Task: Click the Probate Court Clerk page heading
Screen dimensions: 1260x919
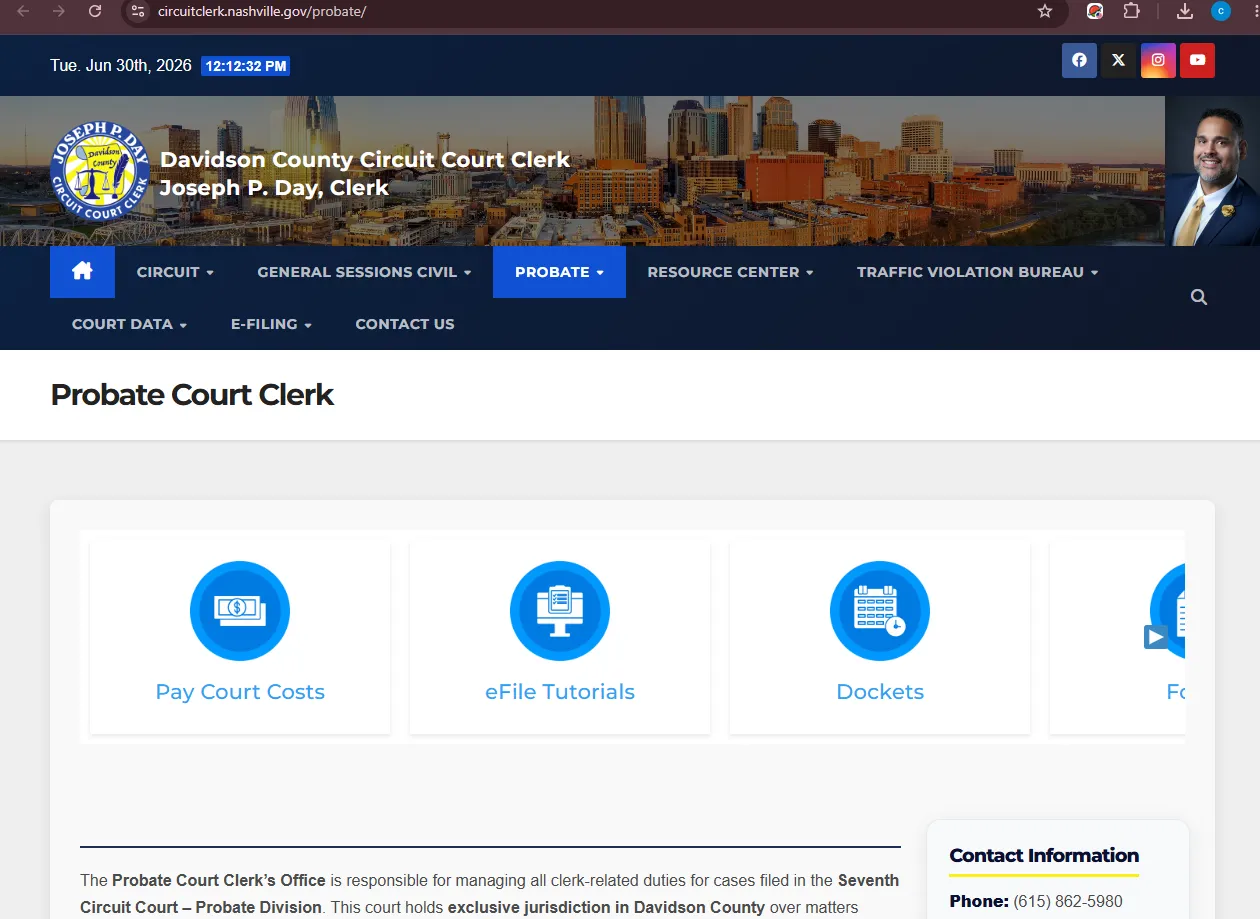Action: [192, 395]
